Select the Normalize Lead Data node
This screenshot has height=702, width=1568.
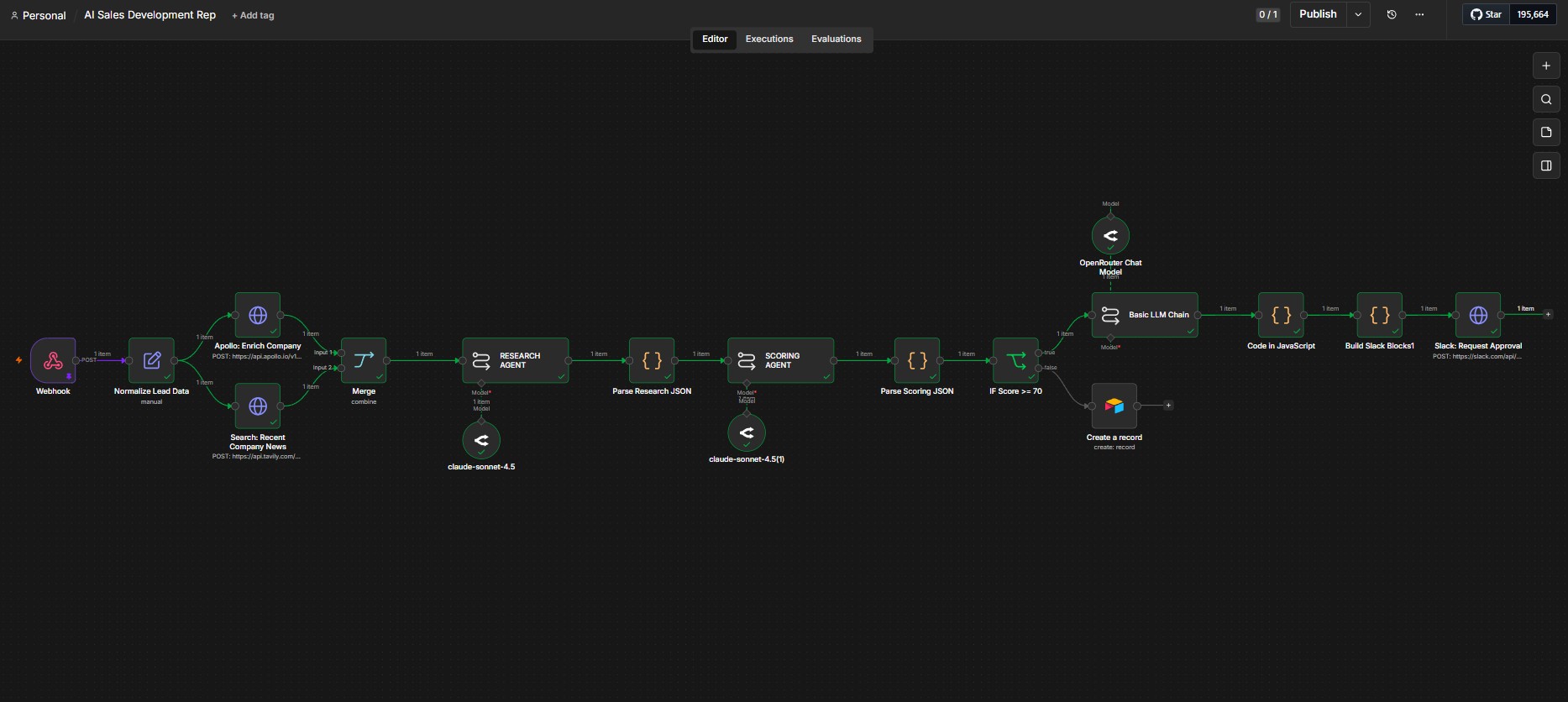coord(151,360)
